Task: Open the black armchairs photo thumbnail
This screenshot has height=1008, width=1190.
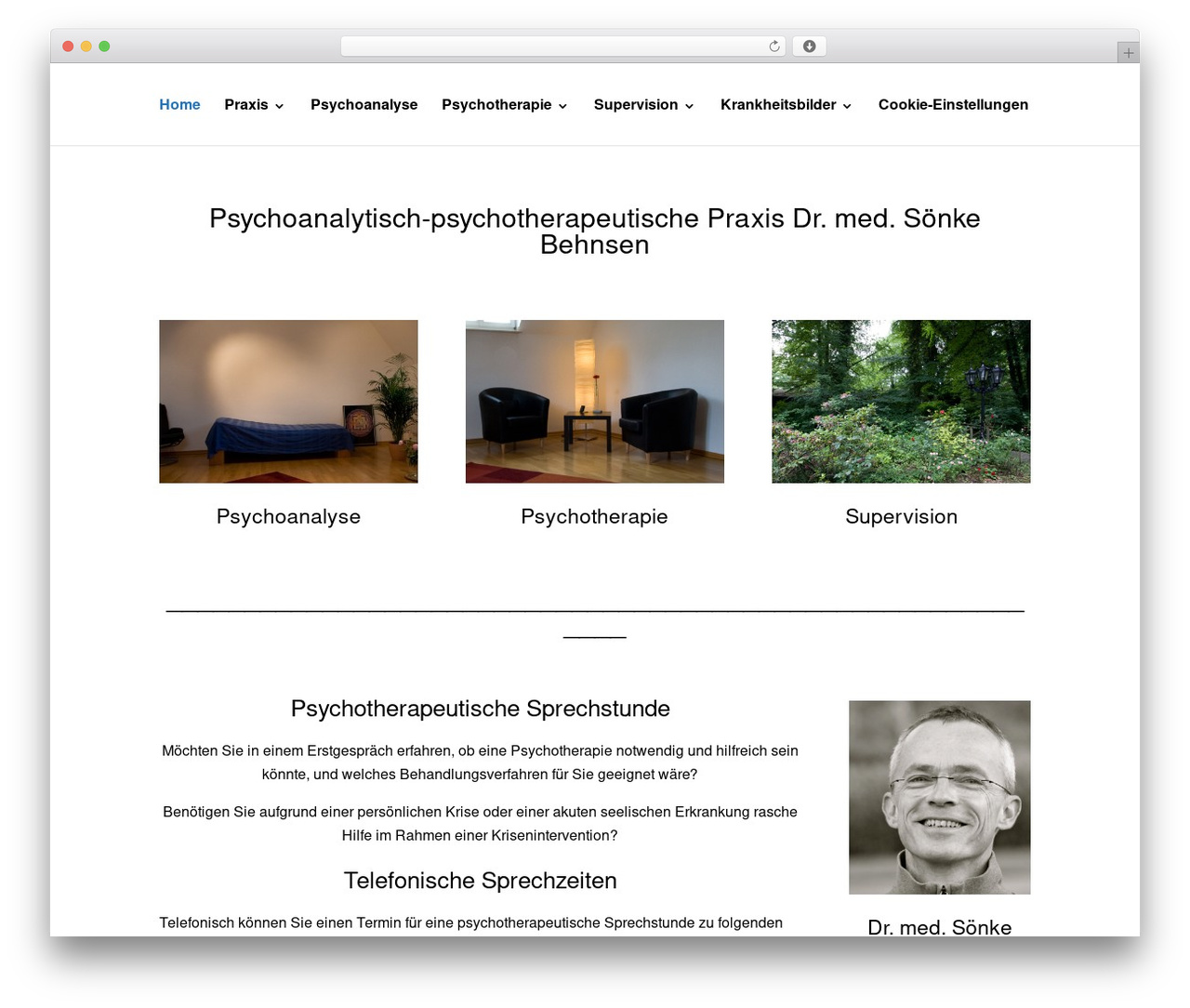Action: point(595,402)
